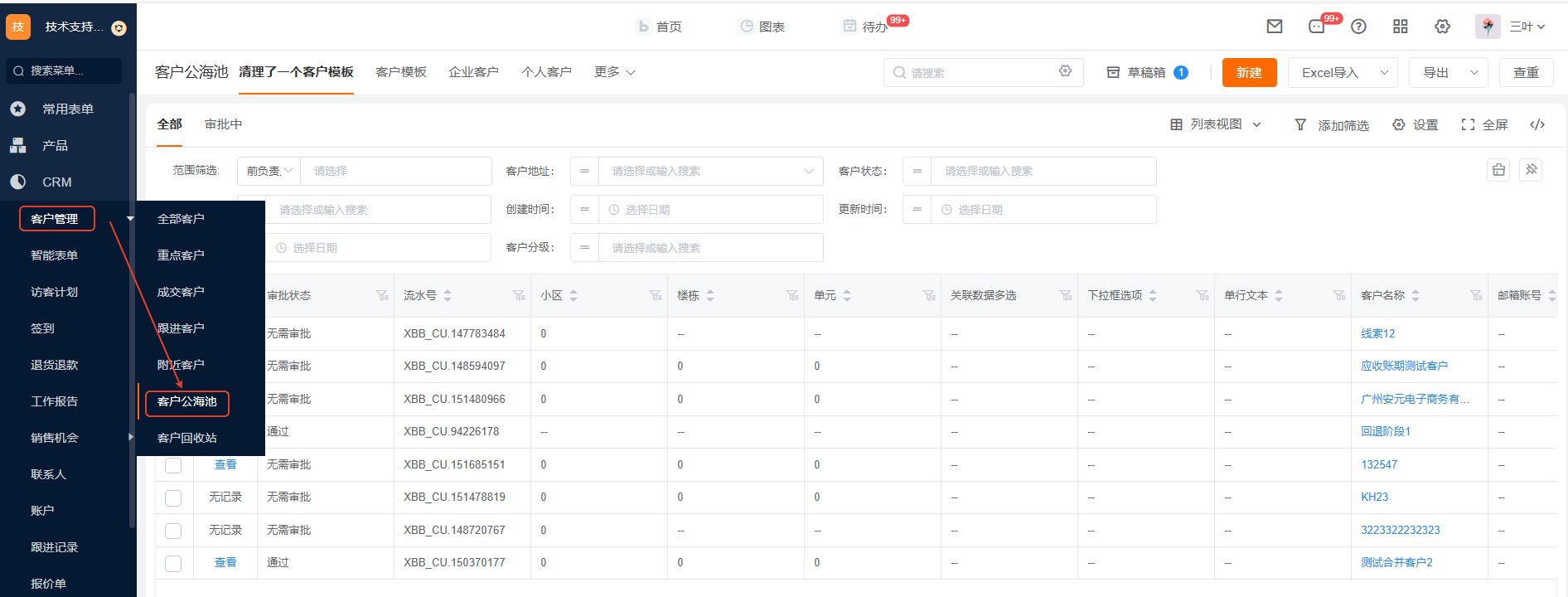1568x597 pixels.
Task: Click the gear icon inside the search box
Action: [x=1065, y=72]
